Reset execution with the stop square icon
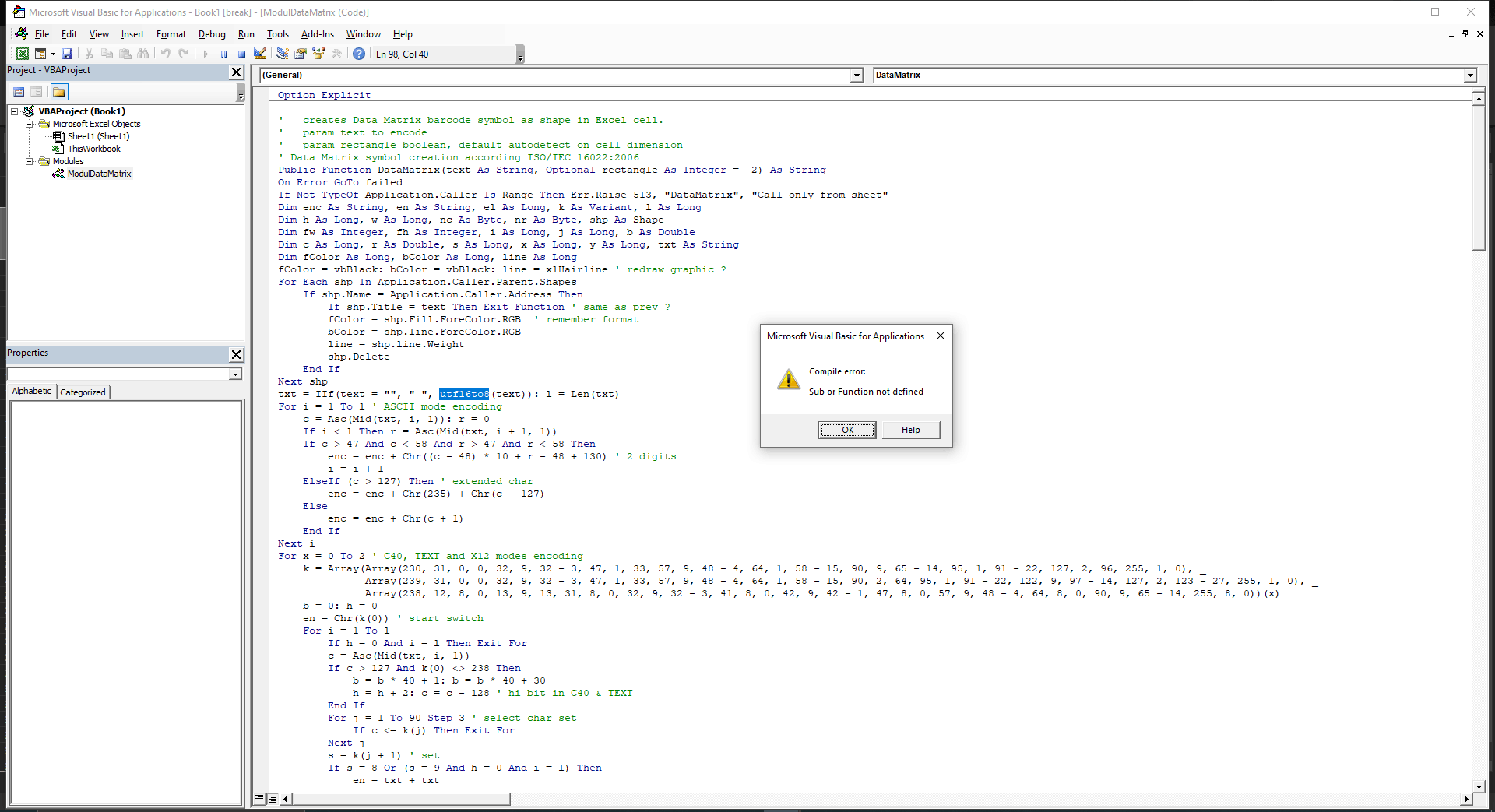The image size is (1495, 812). [x=241, y=54]
